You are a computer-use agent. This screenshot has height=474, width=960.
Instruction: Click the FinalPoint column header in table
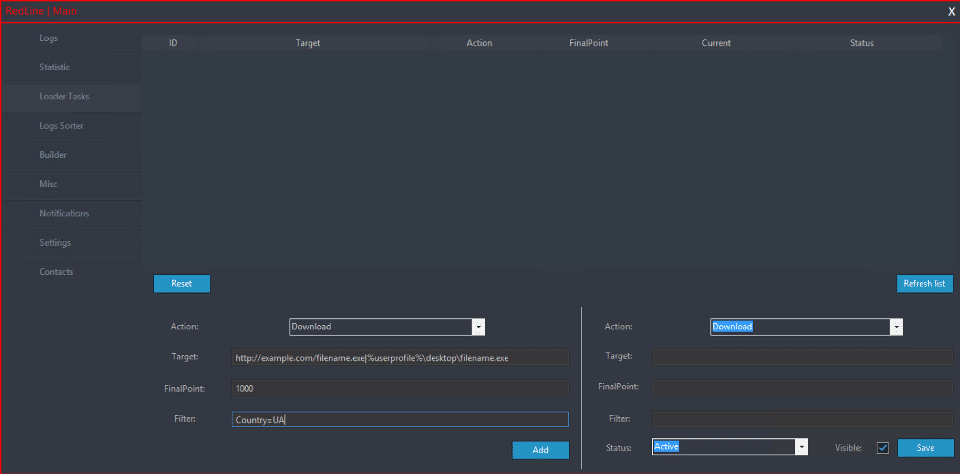588,43
